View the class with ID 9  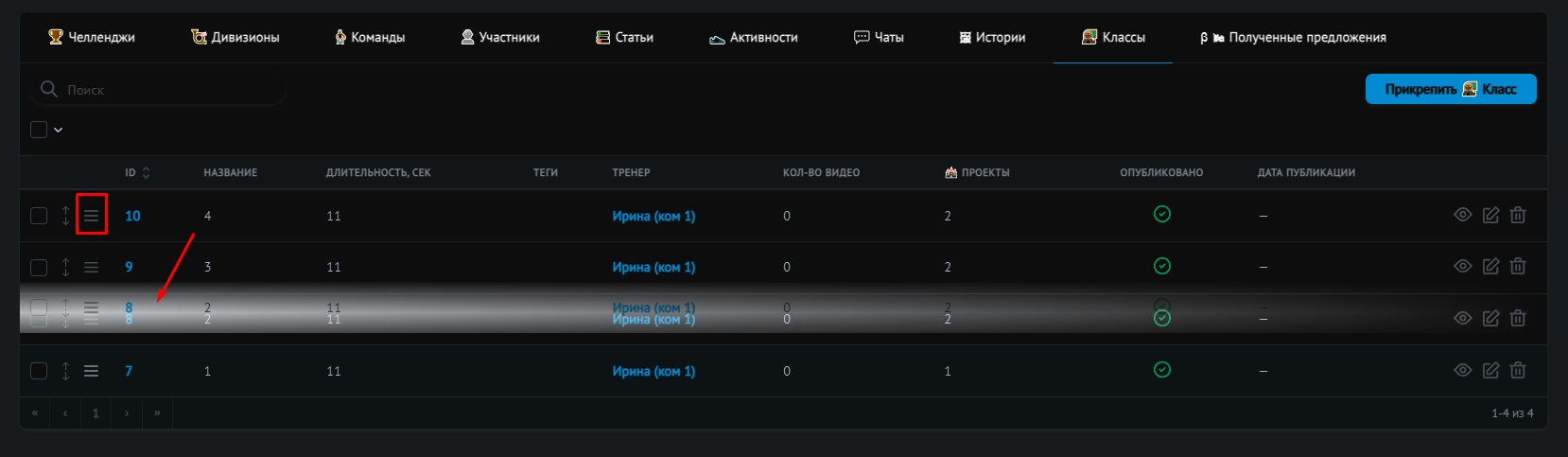1462,267
